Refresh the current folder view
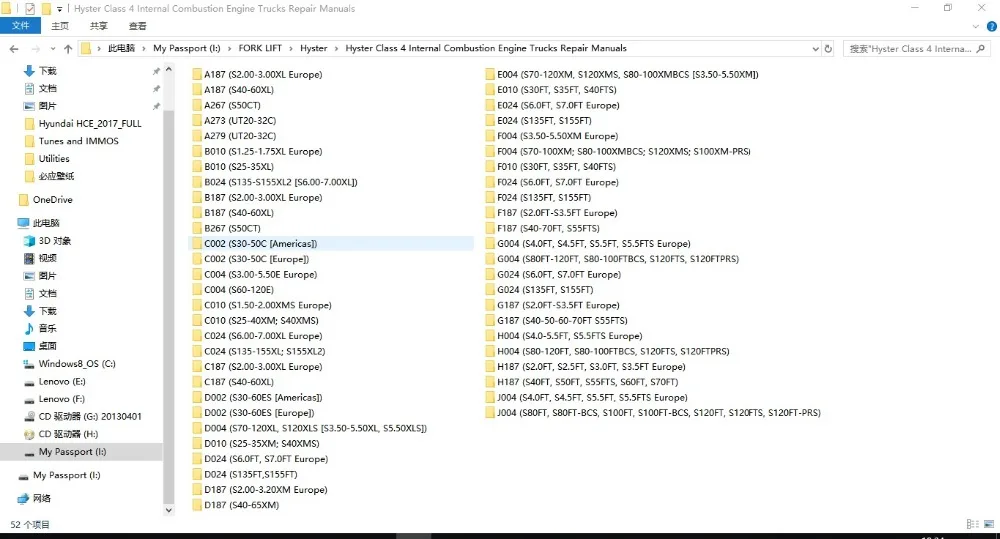The height and width of the screenshot is (539, 1000). click(x=828, y=48)
